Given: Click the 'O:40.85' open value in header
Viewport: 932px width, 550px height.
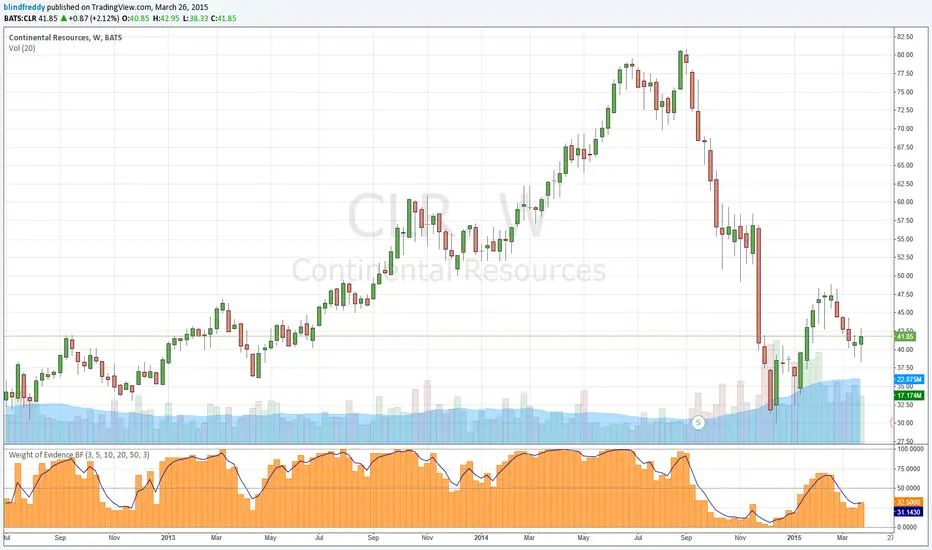Looking at the screenshot, I should (136, 18).
